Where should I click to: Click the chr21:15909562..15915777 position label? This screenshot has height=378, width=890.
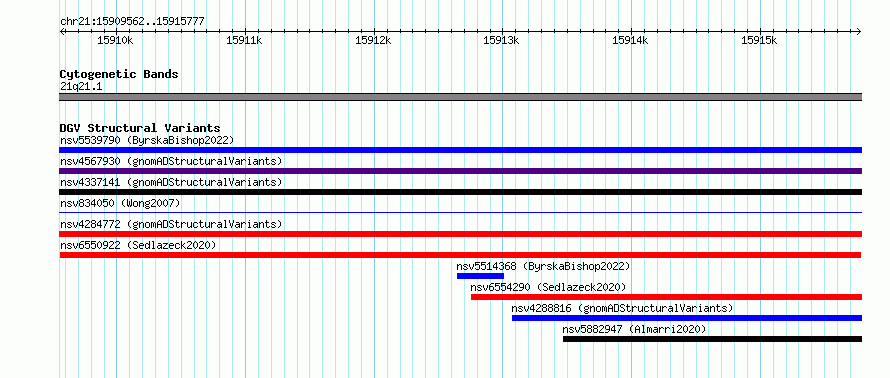click(132, 22)
